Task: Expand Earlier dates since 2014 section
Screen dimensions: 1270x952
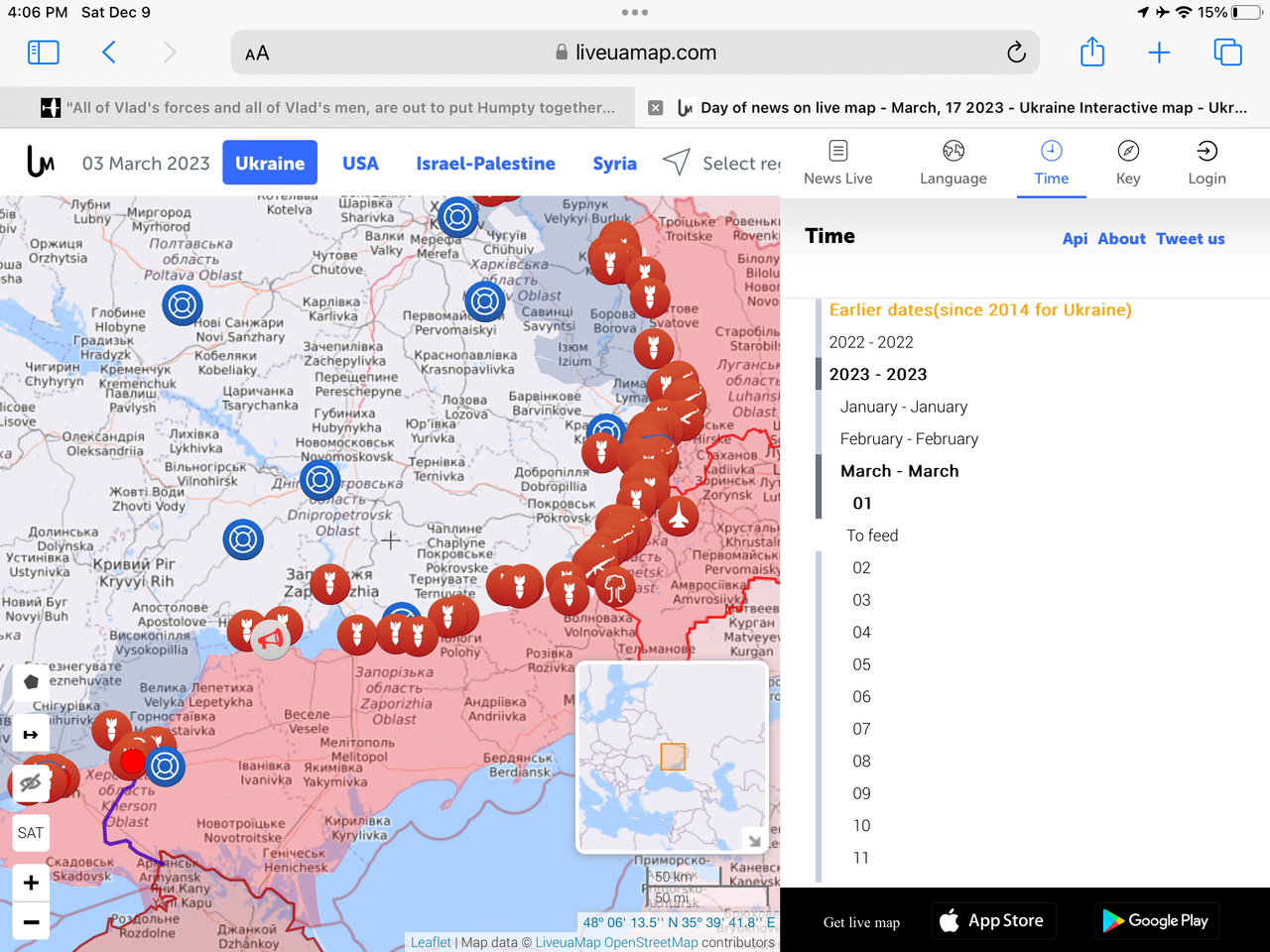Action: point(980,310)
